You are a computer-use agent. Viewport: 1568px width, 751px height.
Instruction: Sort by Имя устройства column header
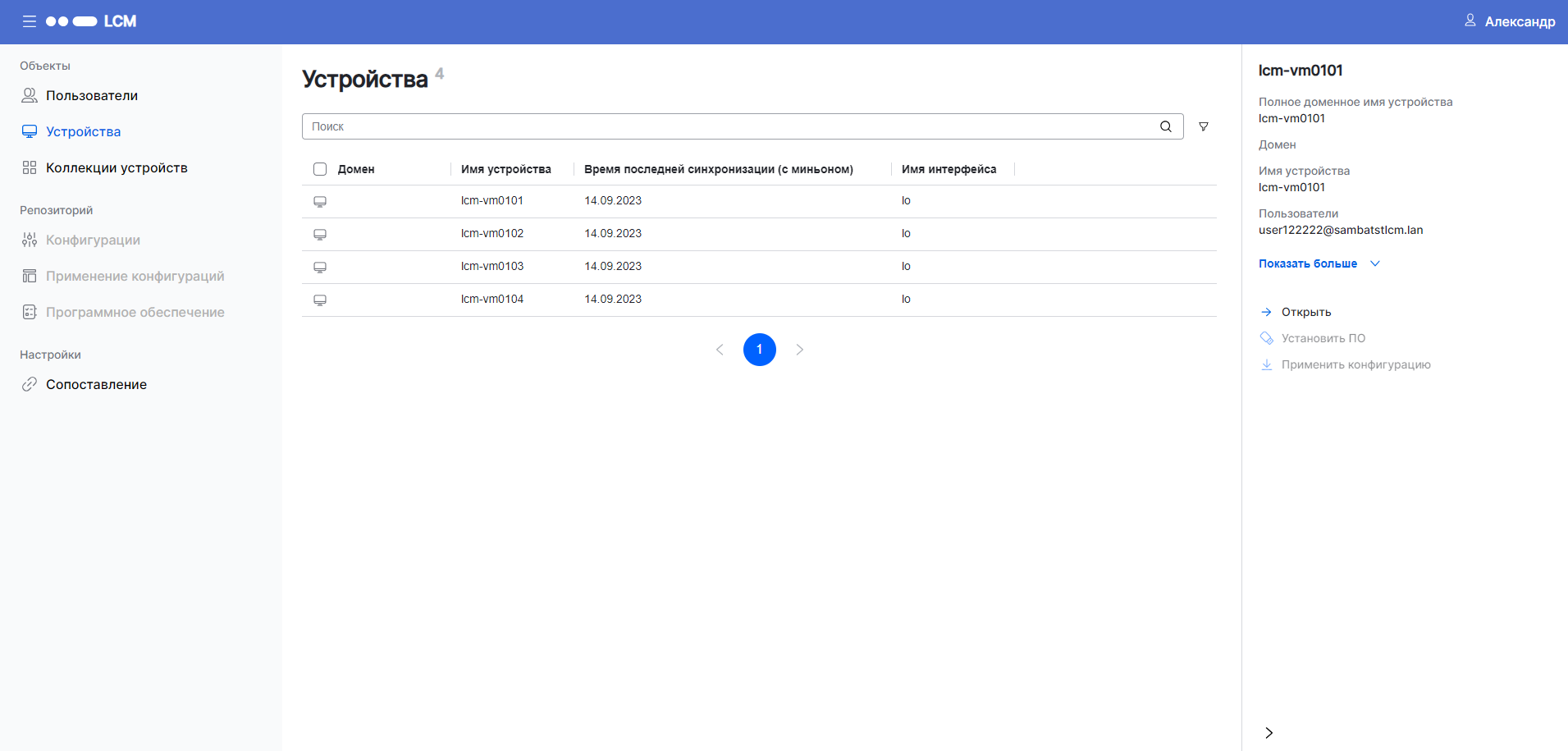pos(505,169)
